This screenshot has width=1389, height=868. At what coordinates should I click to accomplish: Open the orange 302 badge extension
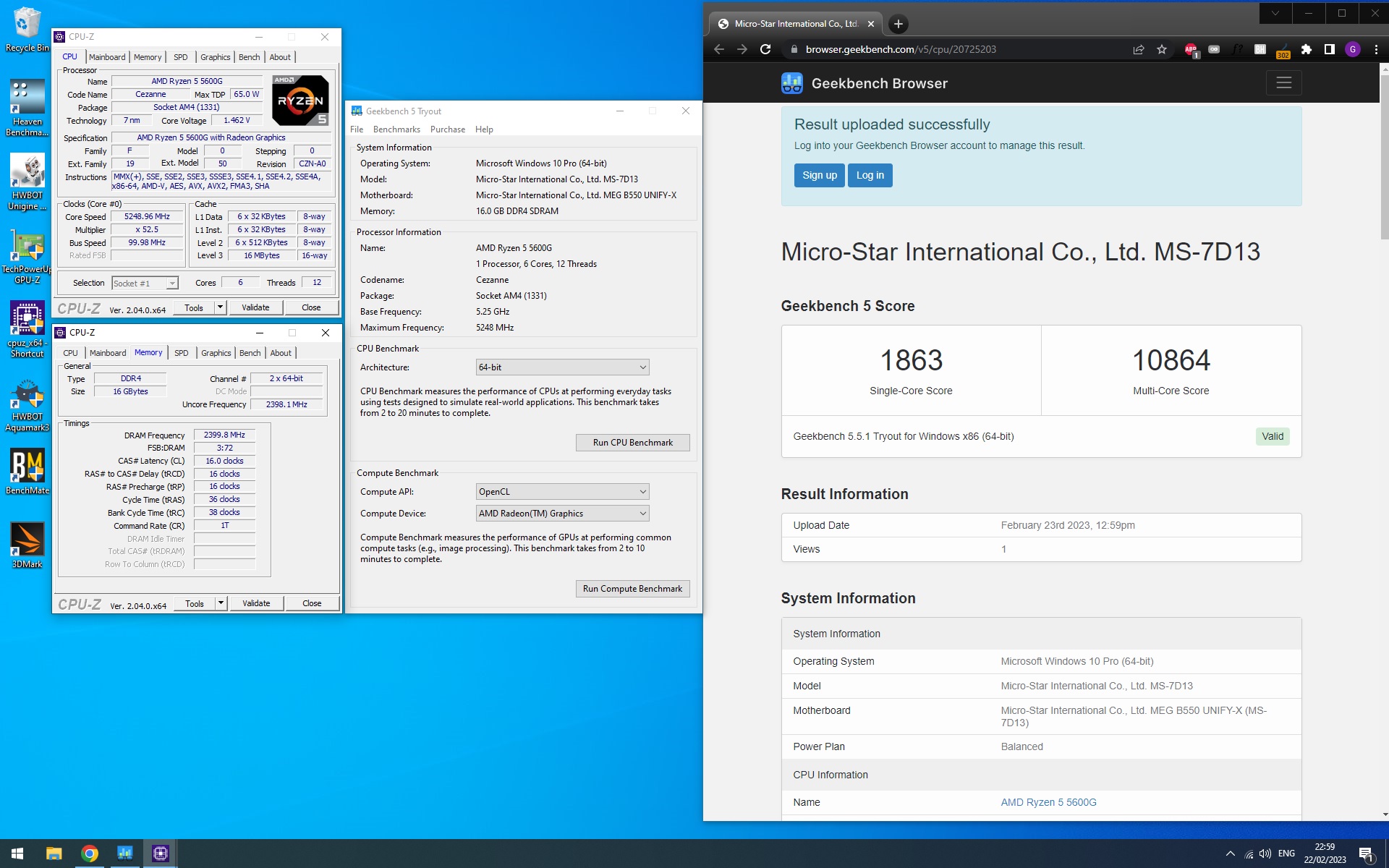point(1283,50)
